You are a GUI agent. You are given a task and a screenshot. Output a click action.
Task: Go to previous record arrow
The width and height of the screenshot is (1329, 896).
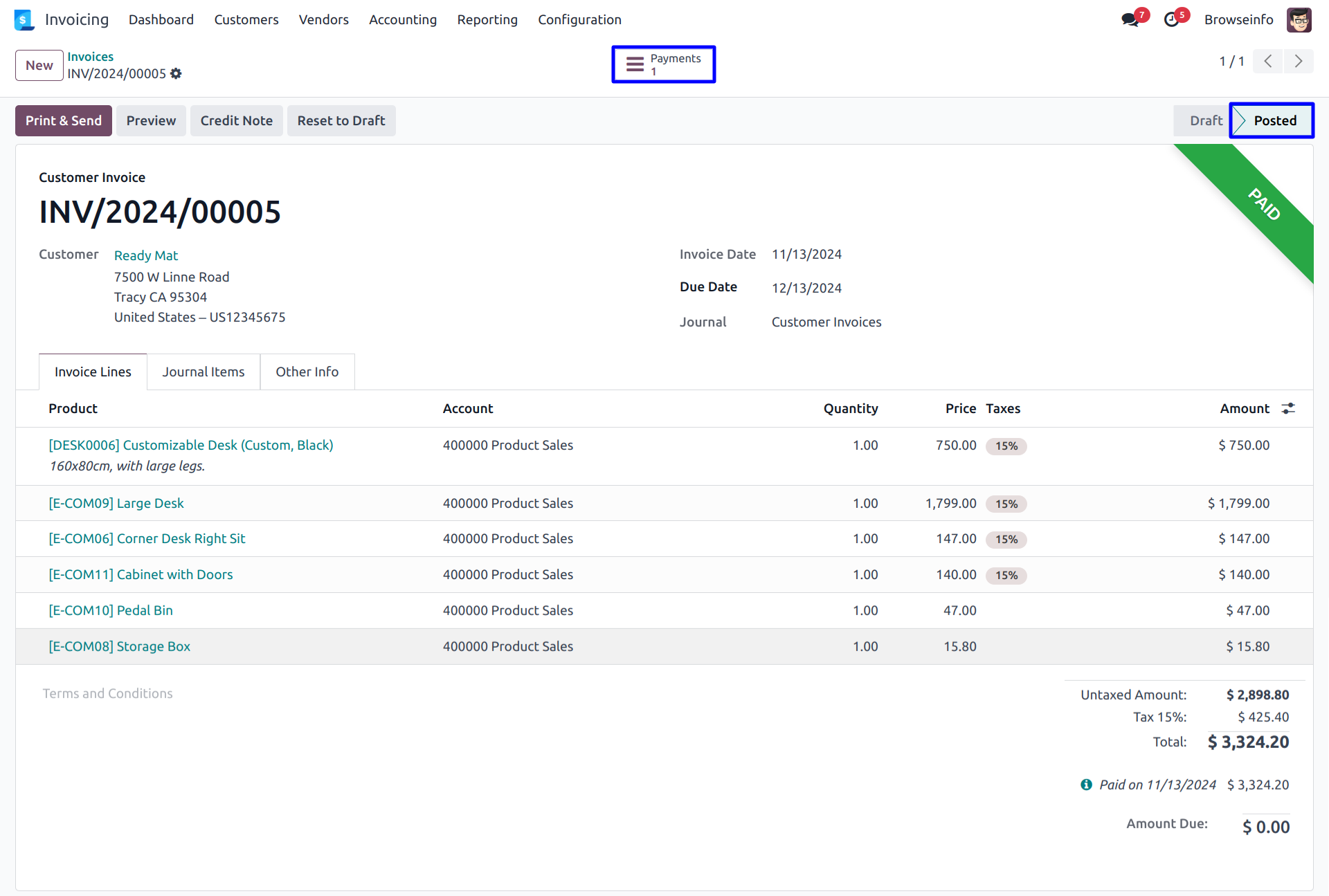pyautogui.click(x=1268, y=61)
